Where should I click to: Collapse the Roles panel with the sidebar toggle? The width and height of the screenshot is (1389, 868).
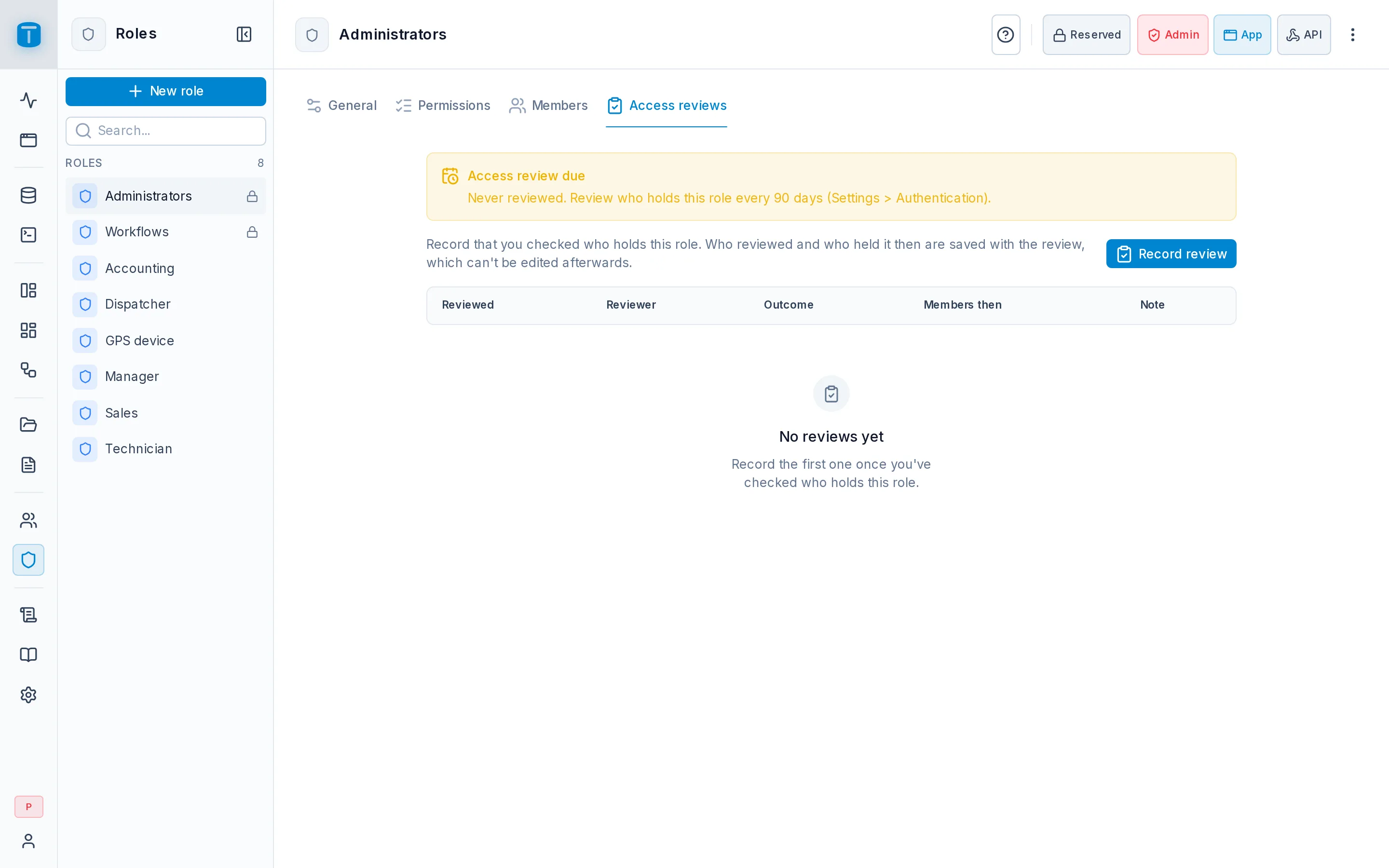tap(244, 34)
